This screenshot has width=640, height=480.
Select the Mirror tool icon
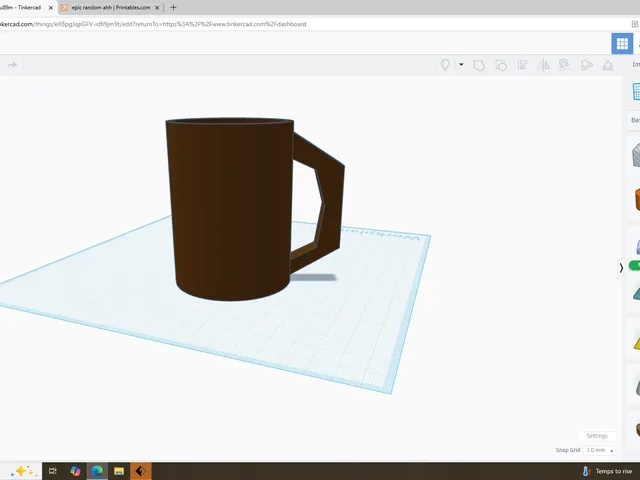[x=543, y=65]
